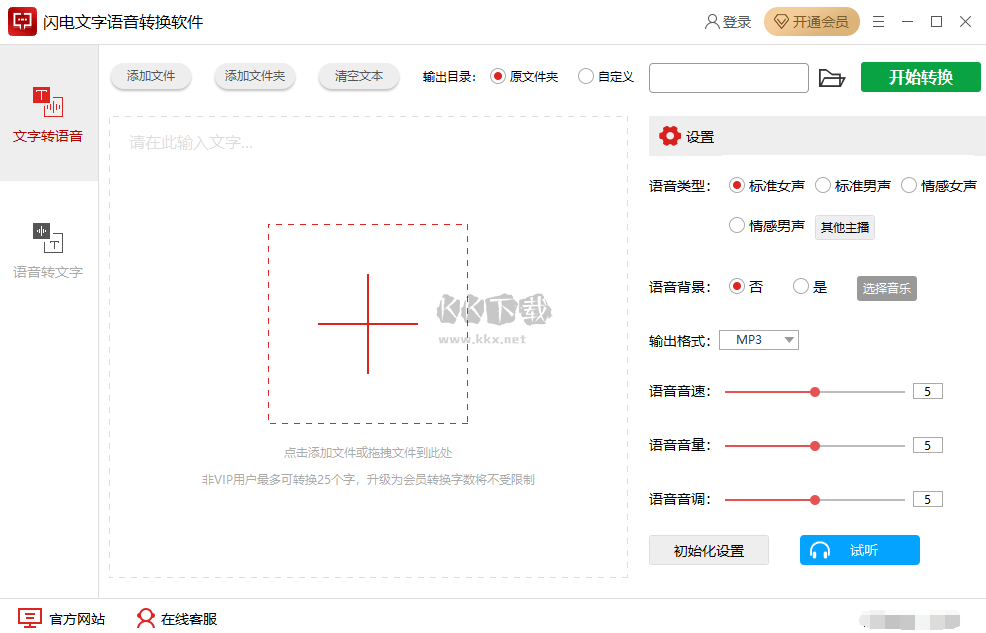Viewport: 986px width, 633px height.
Task: Adjust the 语音音速 speed slider
Action: pyautogui.click(x=814, y=392)
